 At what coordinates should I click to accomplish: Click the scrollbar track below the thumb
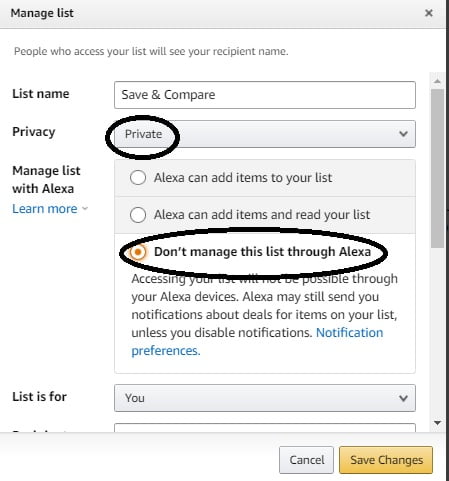coord(437,332)
